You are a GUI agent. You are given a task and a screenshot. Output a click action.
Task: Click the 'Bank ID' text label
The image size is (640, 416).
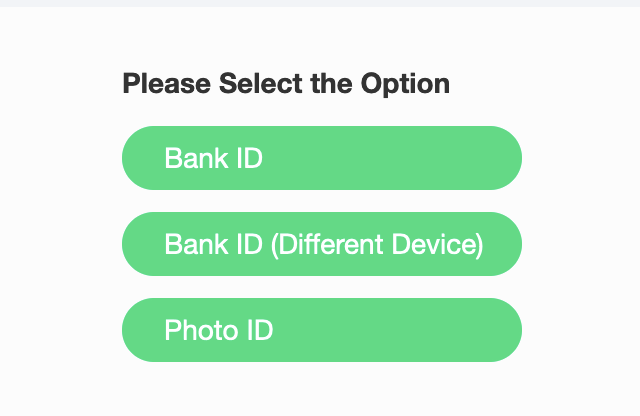tap(213, 158)
